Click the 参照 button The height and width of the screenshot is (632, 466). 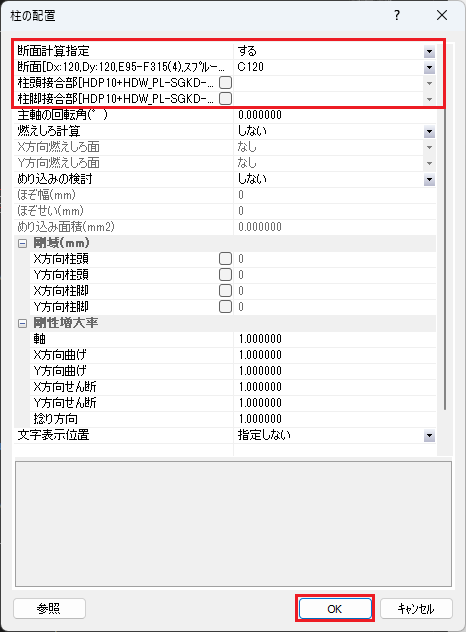(x=49, y=608)
